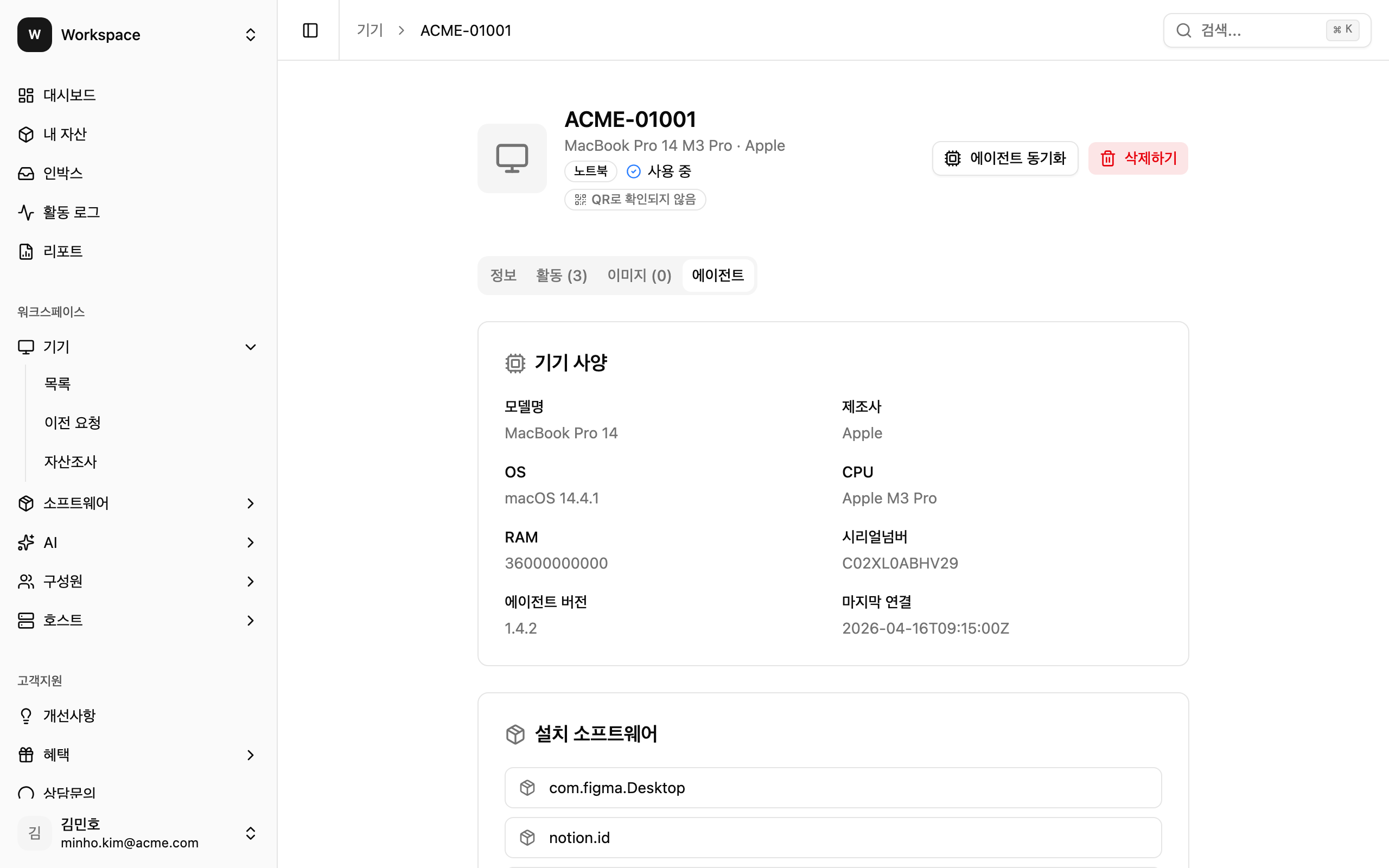
Task: Click the 내 자산 box icon
Action: [26, 135]
